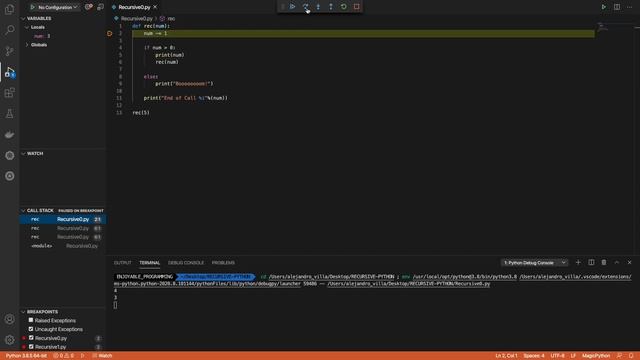This screenshot has width=640, height=360.
Task: Open the Manage gear in activity bar
Action: click(9, 340)
